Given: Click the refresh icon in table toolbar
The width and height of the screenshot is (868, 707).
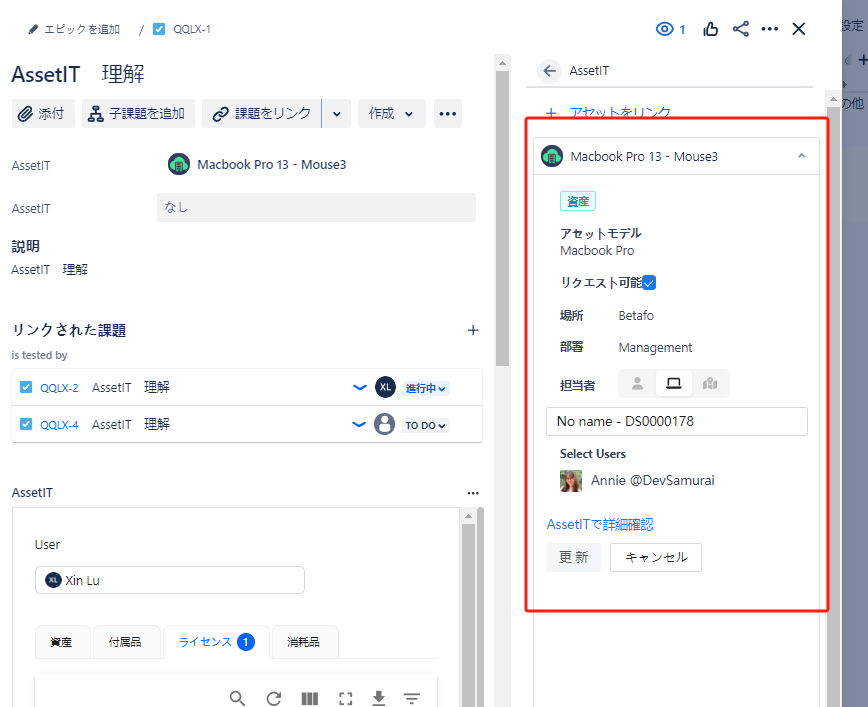Looking at the screenshot, I should pos(273,698).
